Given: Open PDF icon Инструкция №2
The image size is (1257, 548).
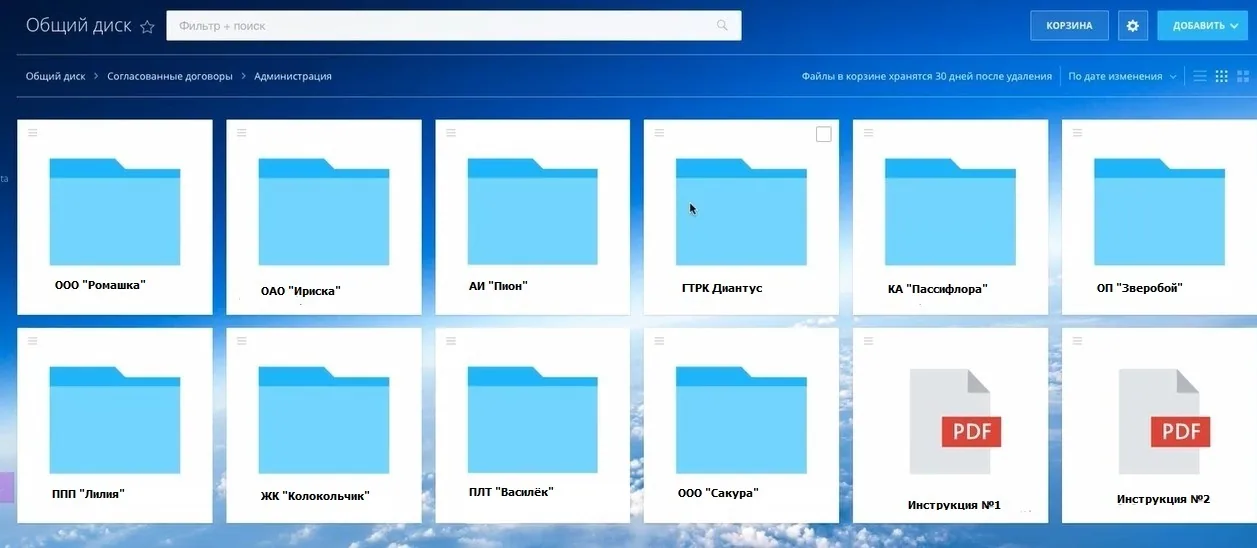Looking at the screenshot, I should (x=1164, y=421).
